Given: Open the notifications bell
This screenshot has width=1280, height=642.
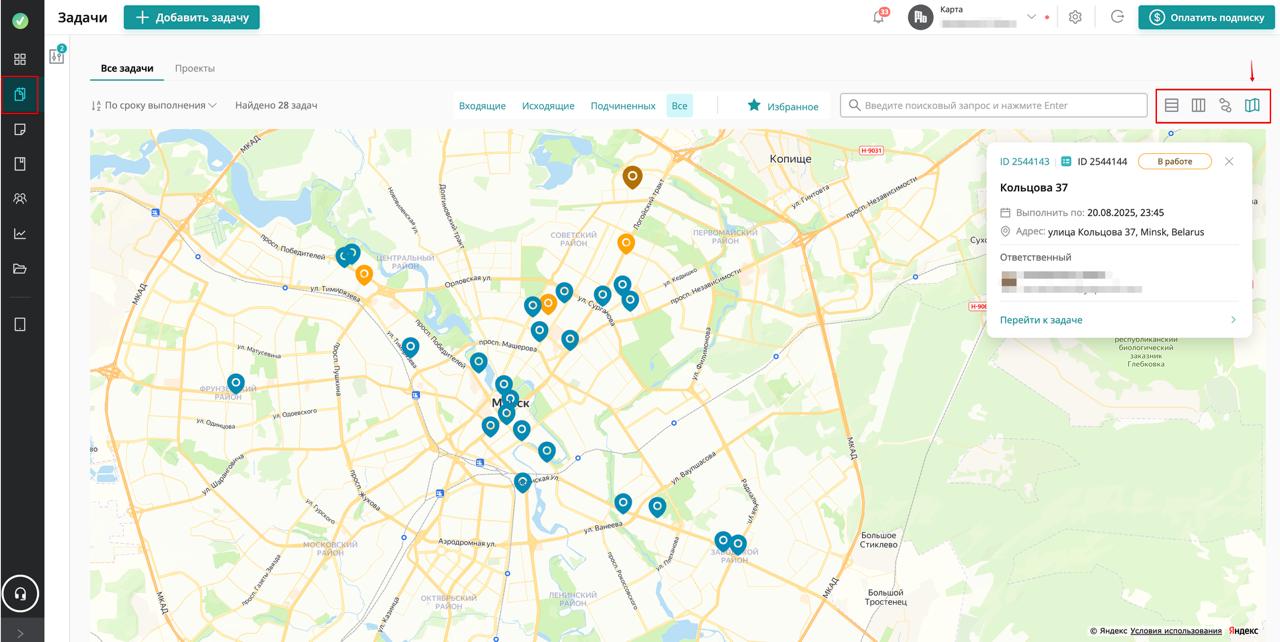Looking at the screenshot, I should coord(879,17).
